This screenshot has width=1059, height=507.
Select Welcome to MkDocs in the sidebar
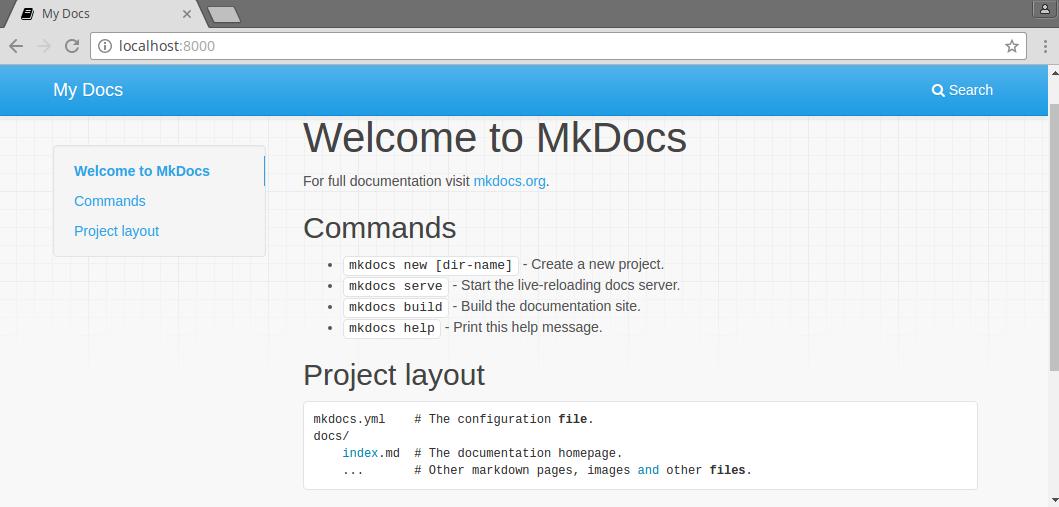tap(142, 171)
